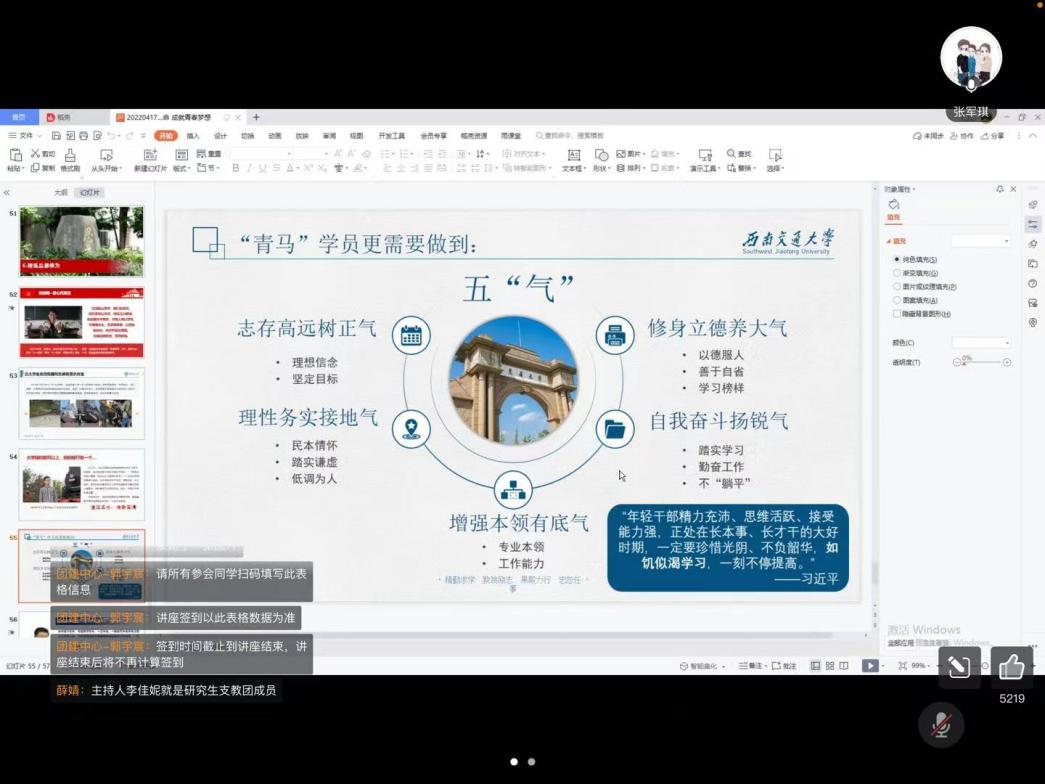Select the 渐变填充 gradient fill option
Screen dimensions: 1045x784
(x=897, y=273)
